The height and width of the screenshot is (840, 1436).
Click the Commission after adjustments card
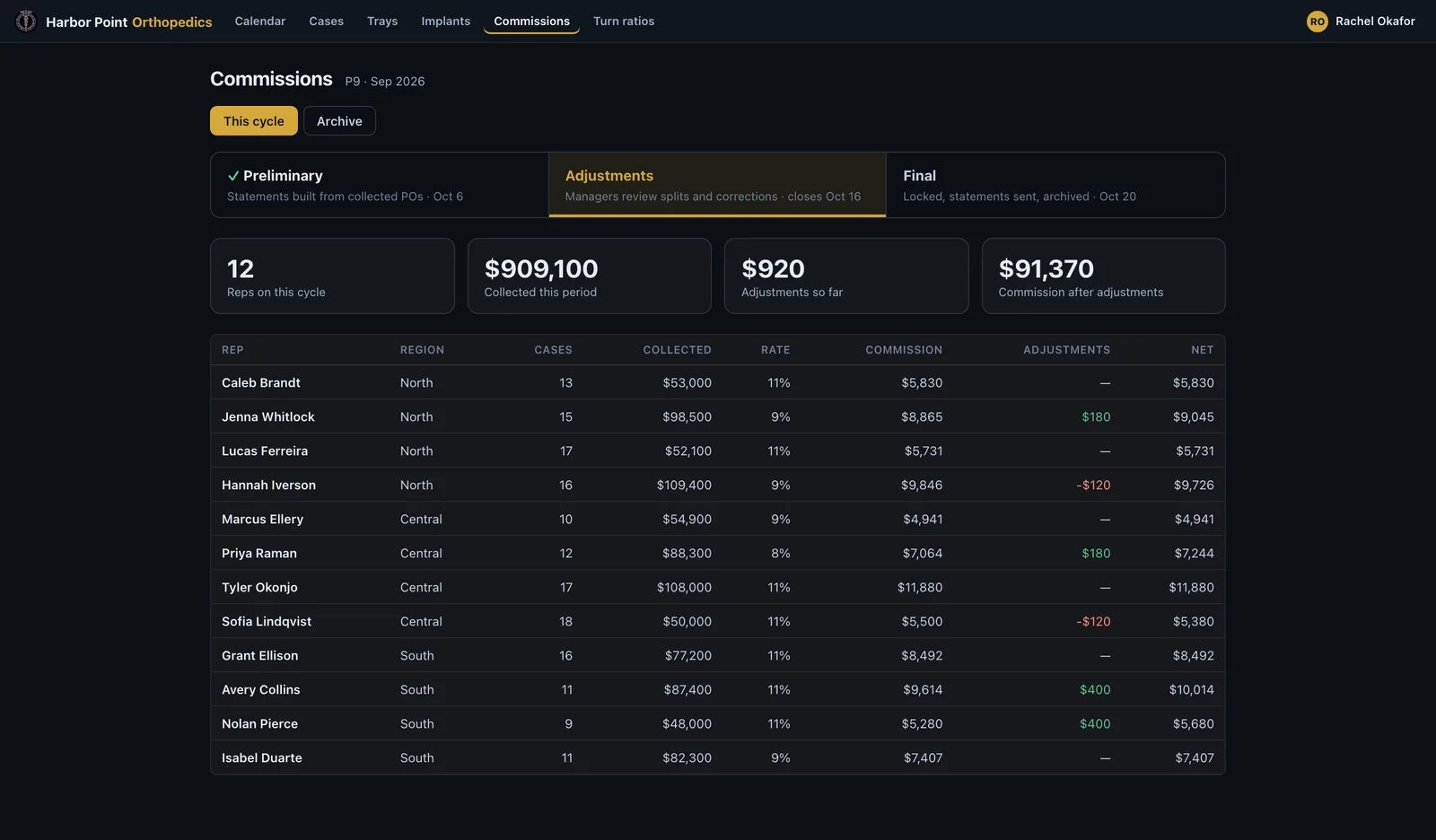coord(1104,276)
